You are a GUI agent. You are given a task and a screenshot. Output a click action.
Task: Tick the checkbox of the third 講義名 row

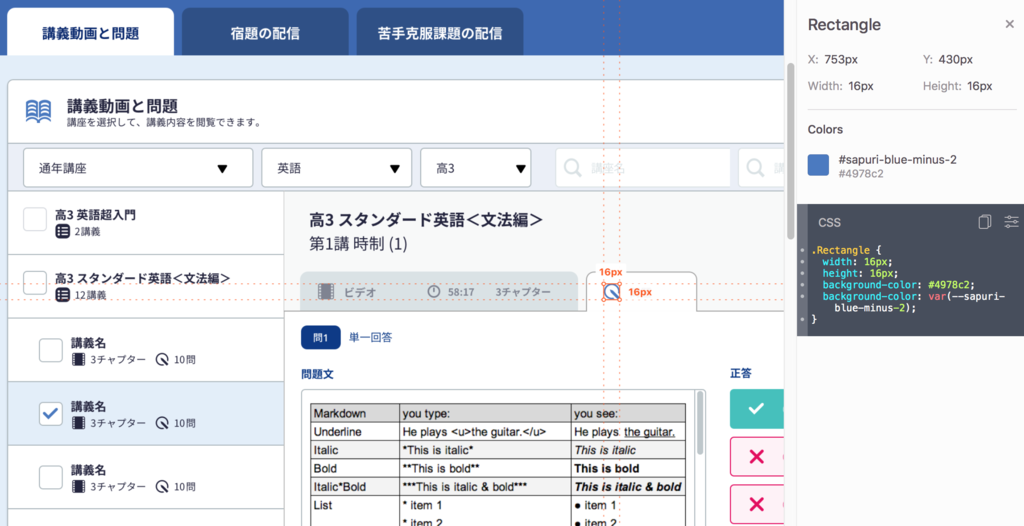(51, 477)
